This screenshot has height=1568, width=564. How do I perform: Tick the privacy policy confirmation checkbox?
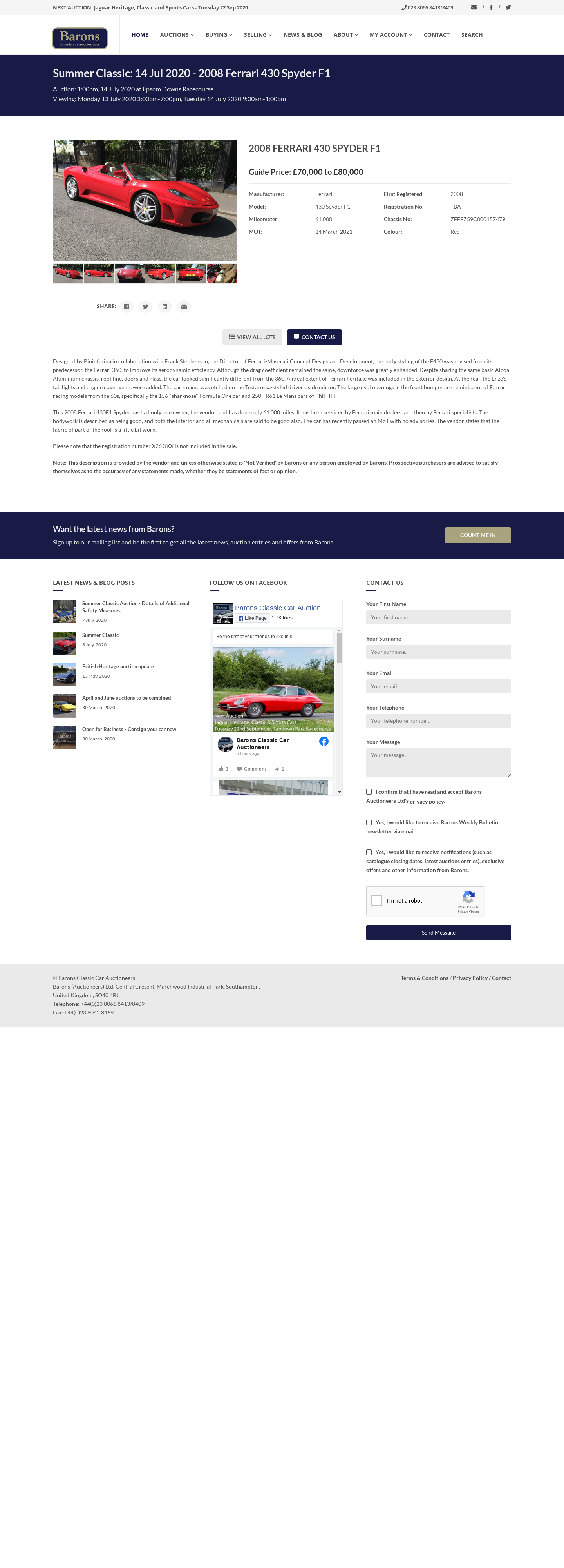(x=369, y=792)
